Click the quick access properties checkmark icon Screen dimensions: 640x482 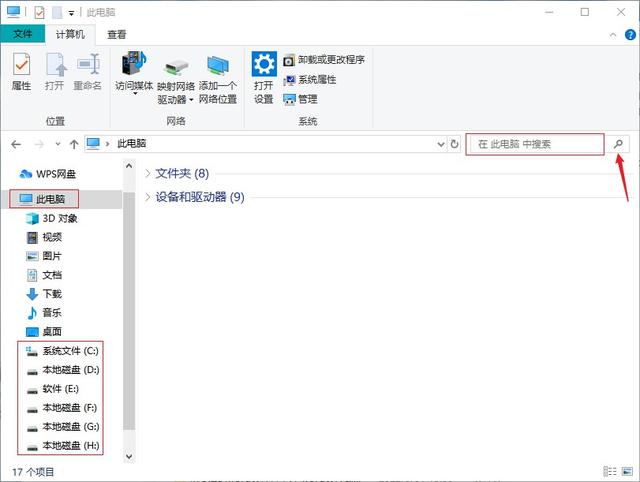39,13
